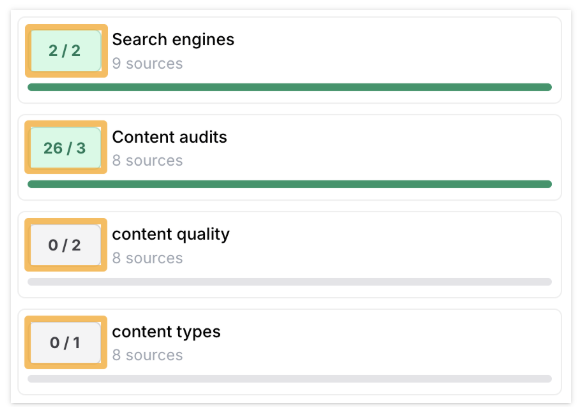Open the Content audits topic
This screenshot has height=407, width=582.
coord(169,137)
